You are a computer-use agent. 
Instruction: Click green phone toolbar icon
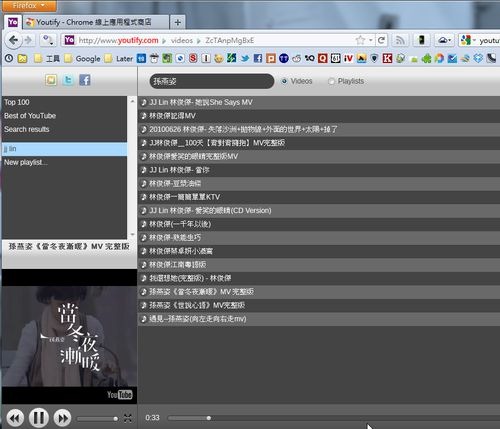tap(422, 40)
